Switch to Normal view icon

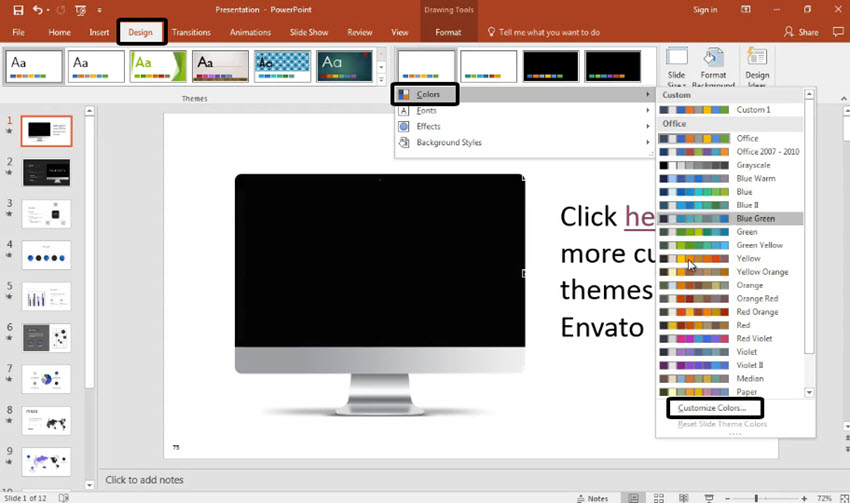[x=633, y=498]
